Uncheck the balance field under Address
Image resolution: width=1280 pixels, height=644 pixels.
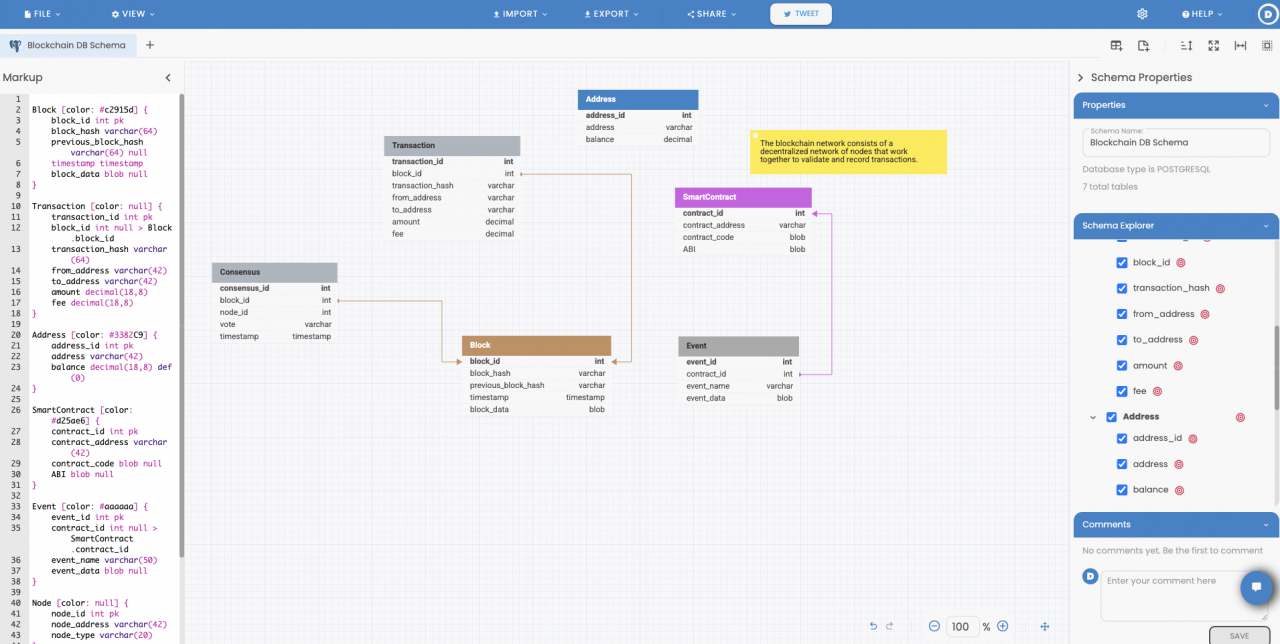coord(1122,489)
